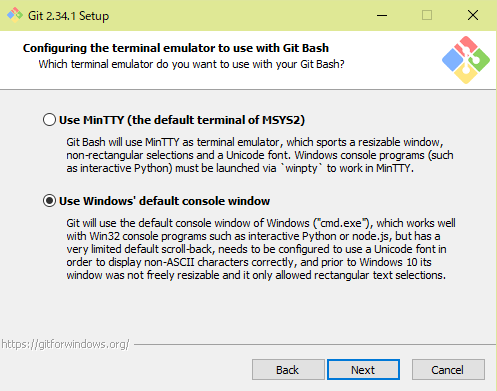Click the large Git logo in header
The width and height of the screenshot is (497, 391).
[x=466, y=60]
